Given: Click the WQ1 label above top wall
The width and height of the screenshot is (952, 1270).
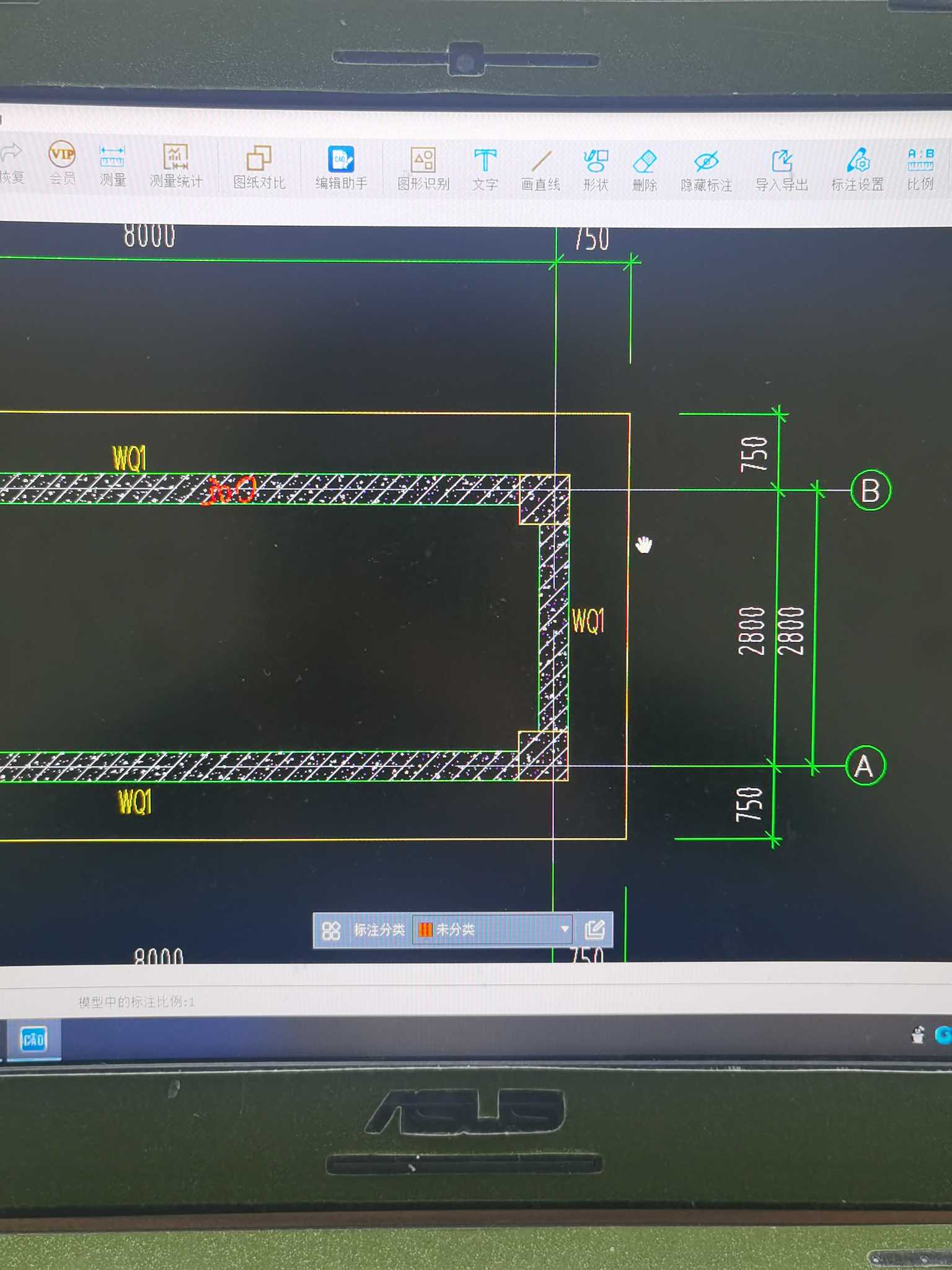Looking at the screenshot, I should [130, 458].
